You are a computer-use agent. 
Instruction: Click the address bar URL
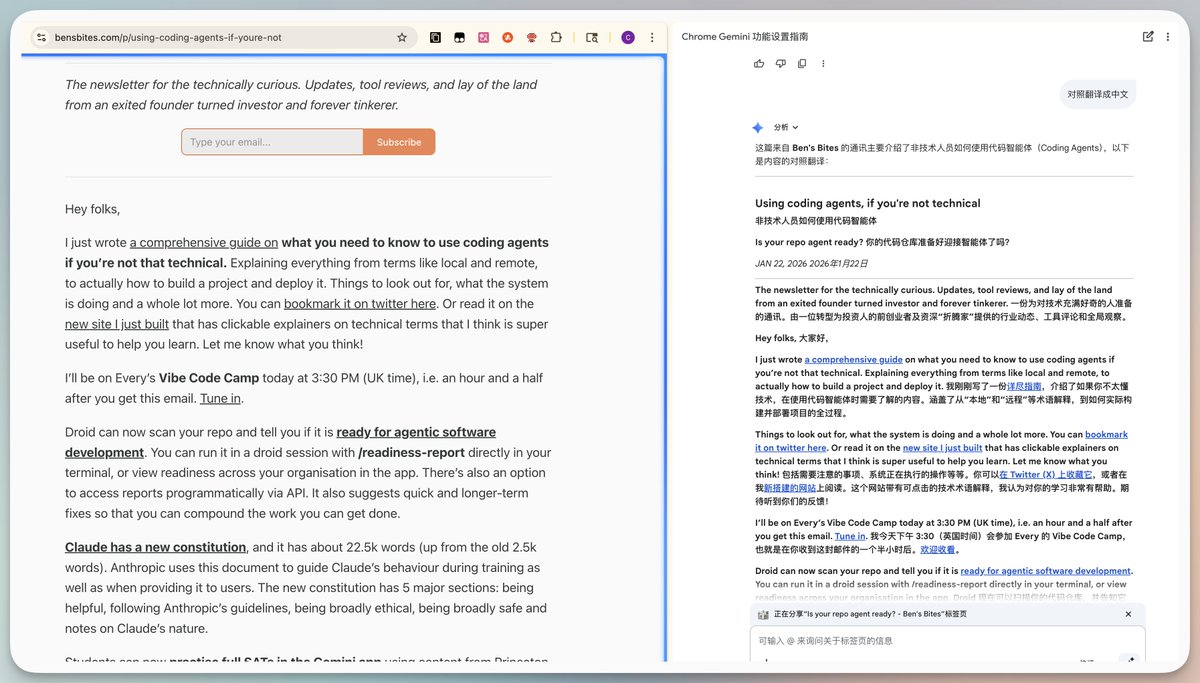point(168,38)
